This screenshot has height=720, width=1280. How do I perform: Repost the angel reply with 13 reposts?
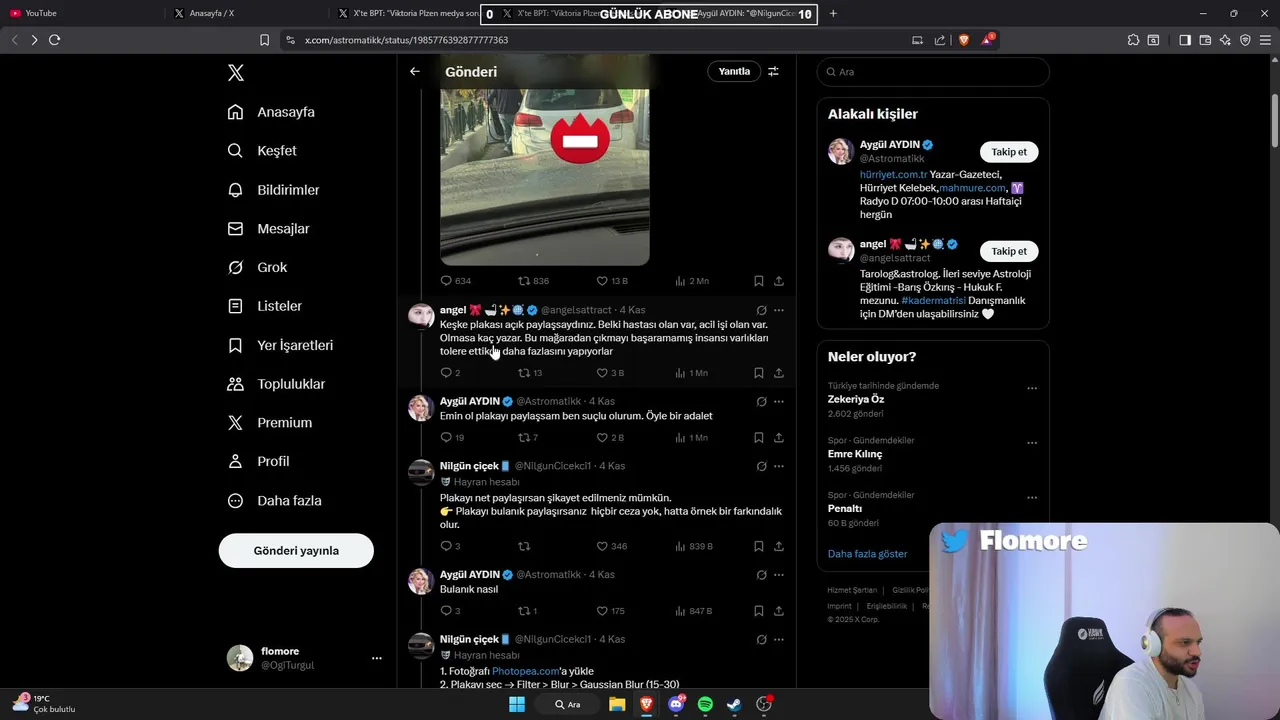(x=530, y=373)
